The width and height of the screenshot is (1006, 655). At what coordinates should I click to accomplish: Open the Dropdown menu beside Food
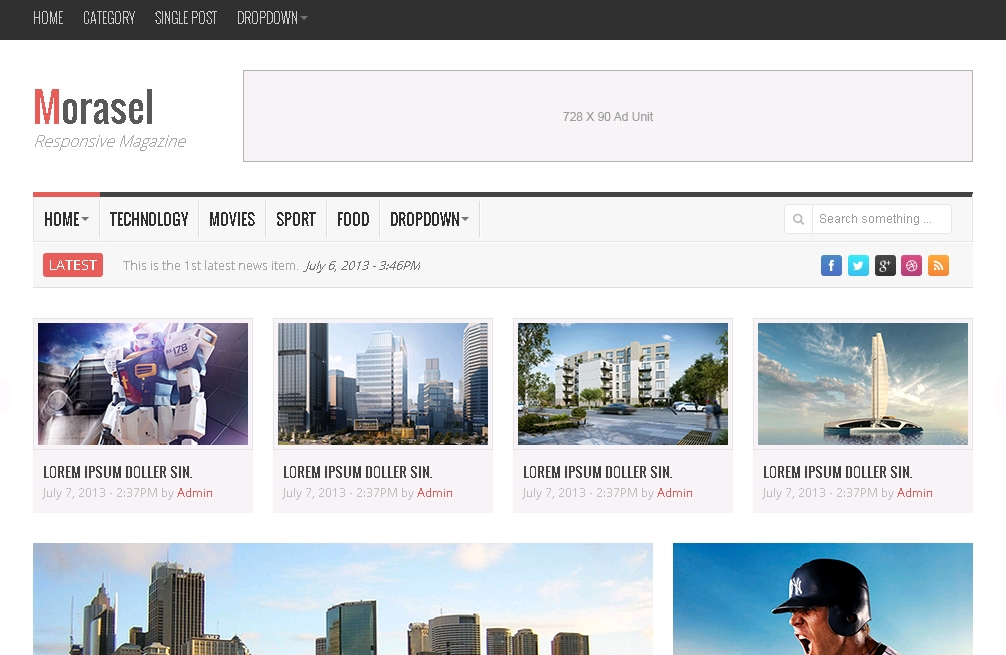pyautogui.click(x=429, y=219)
